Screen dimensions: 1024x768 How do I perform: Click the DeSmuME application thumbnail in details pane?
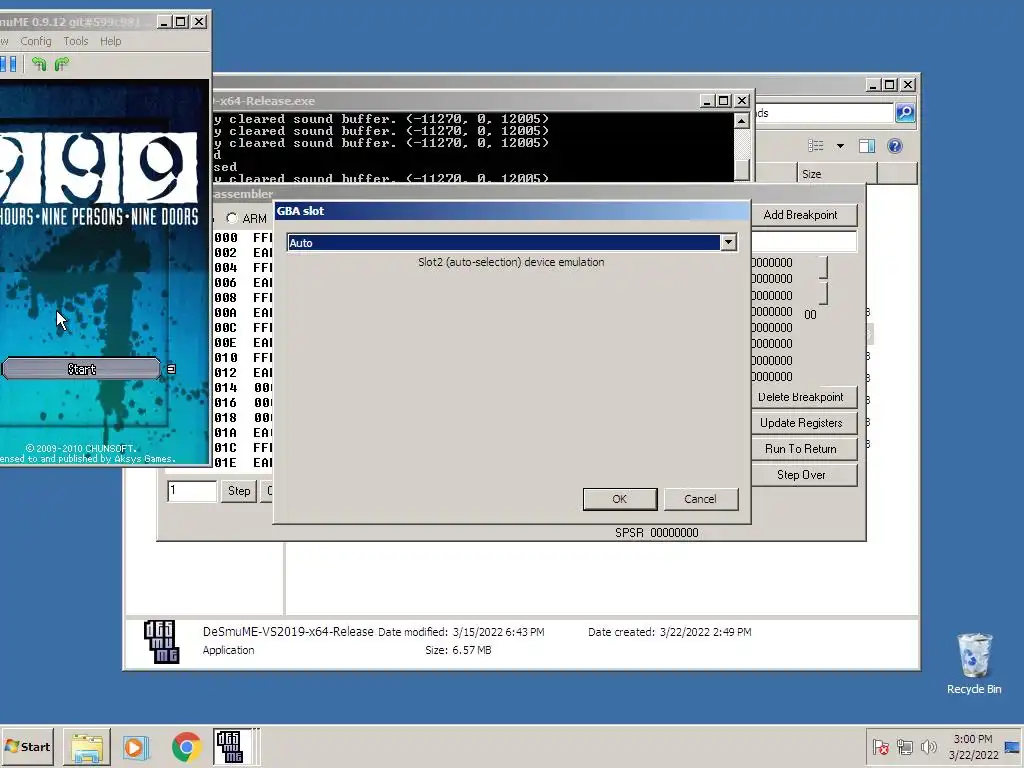coord(161,641)
